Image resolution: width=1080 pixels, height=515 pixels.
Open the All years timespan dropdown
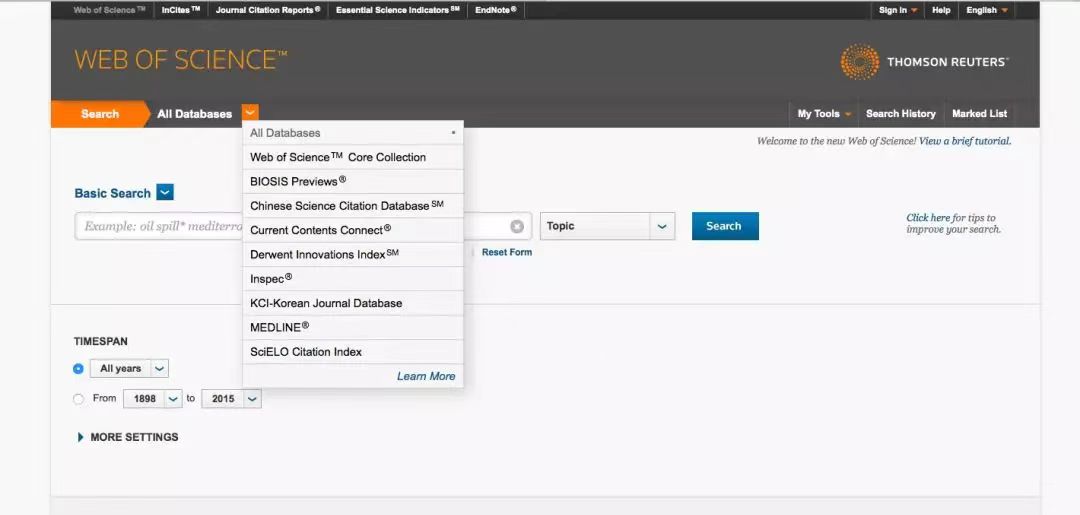coord(129,368)
